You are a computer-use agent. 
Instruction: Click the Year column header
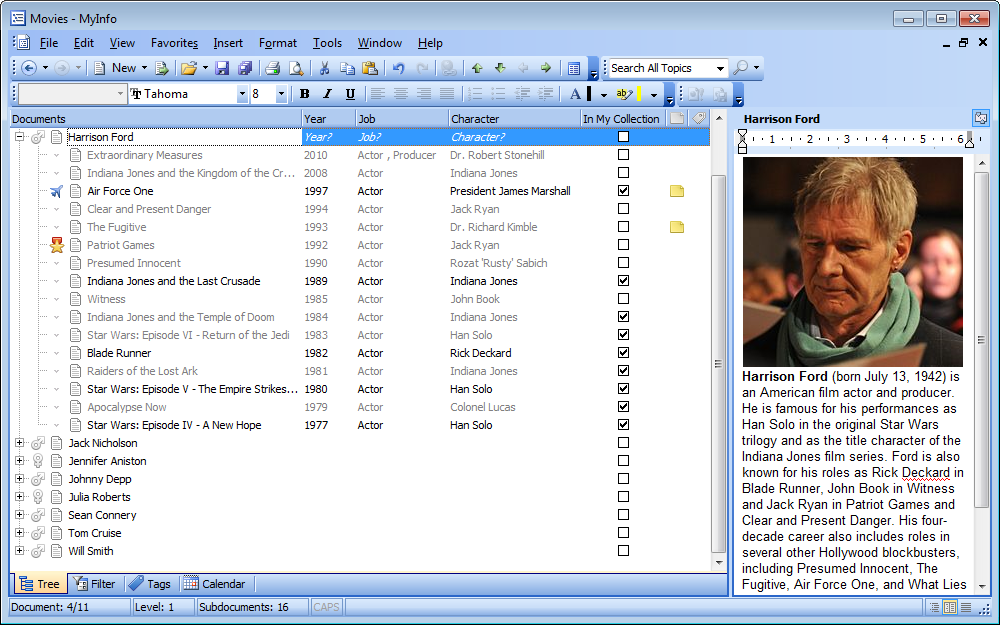[x=328, y=119]
